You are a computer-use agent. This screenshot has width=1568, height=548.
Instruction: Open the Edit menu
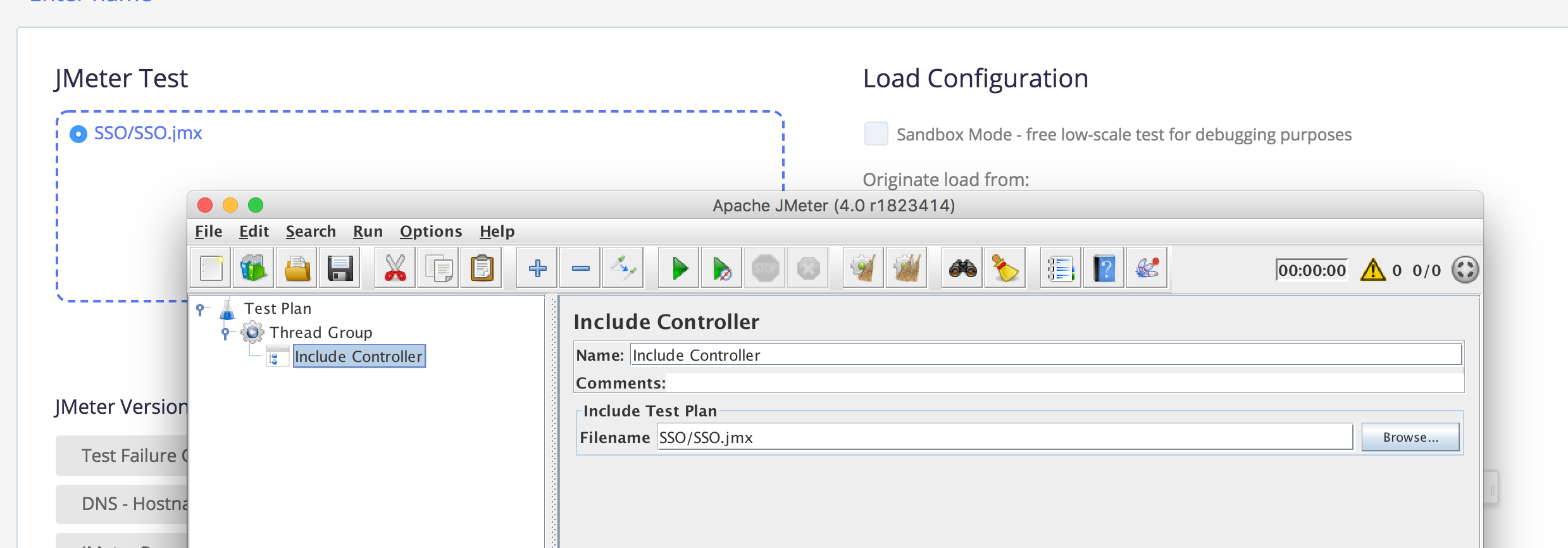[x=254, y=232]
